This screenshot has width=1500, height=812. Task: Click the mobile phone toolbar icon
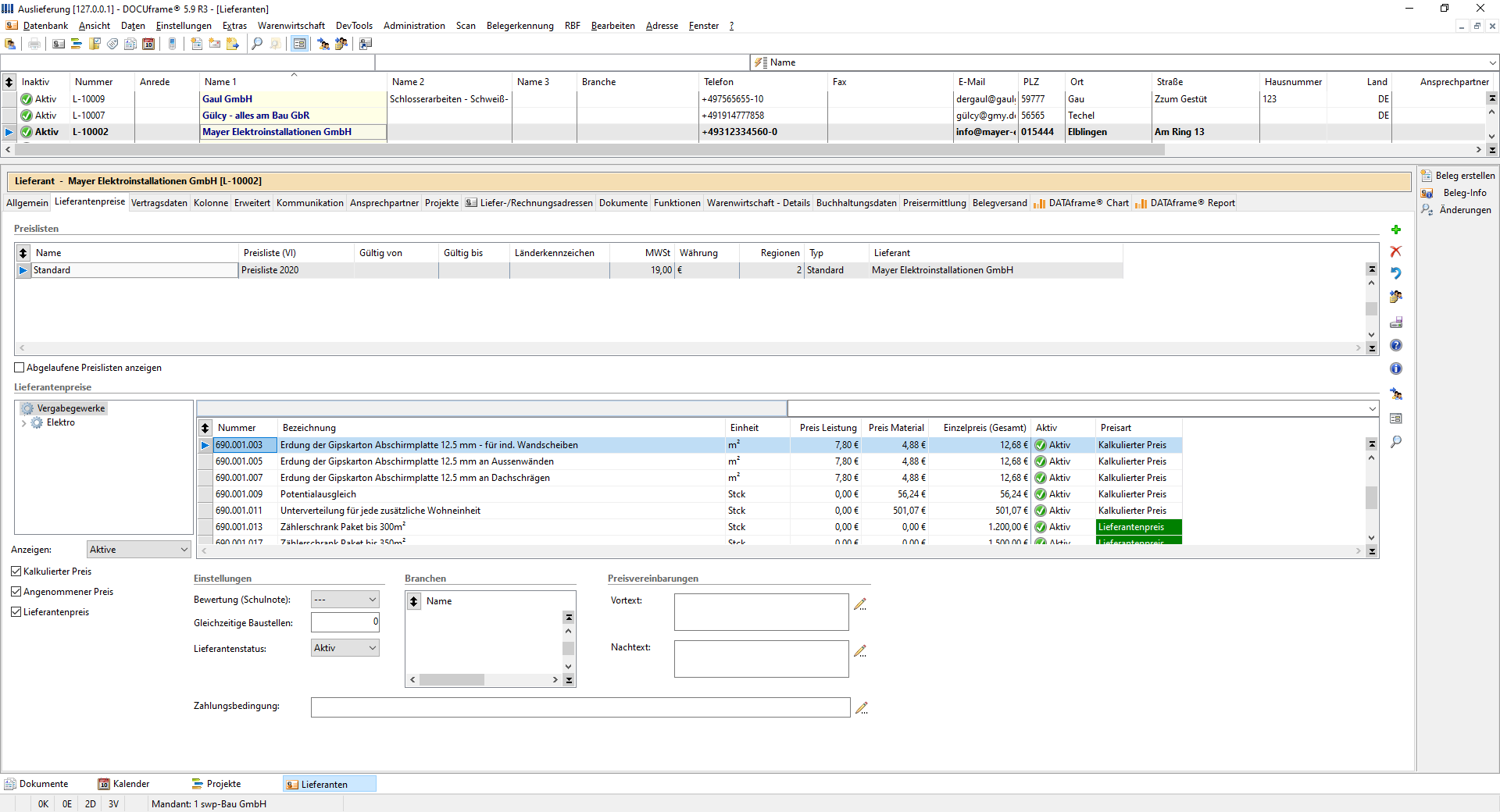pos(173,44)
